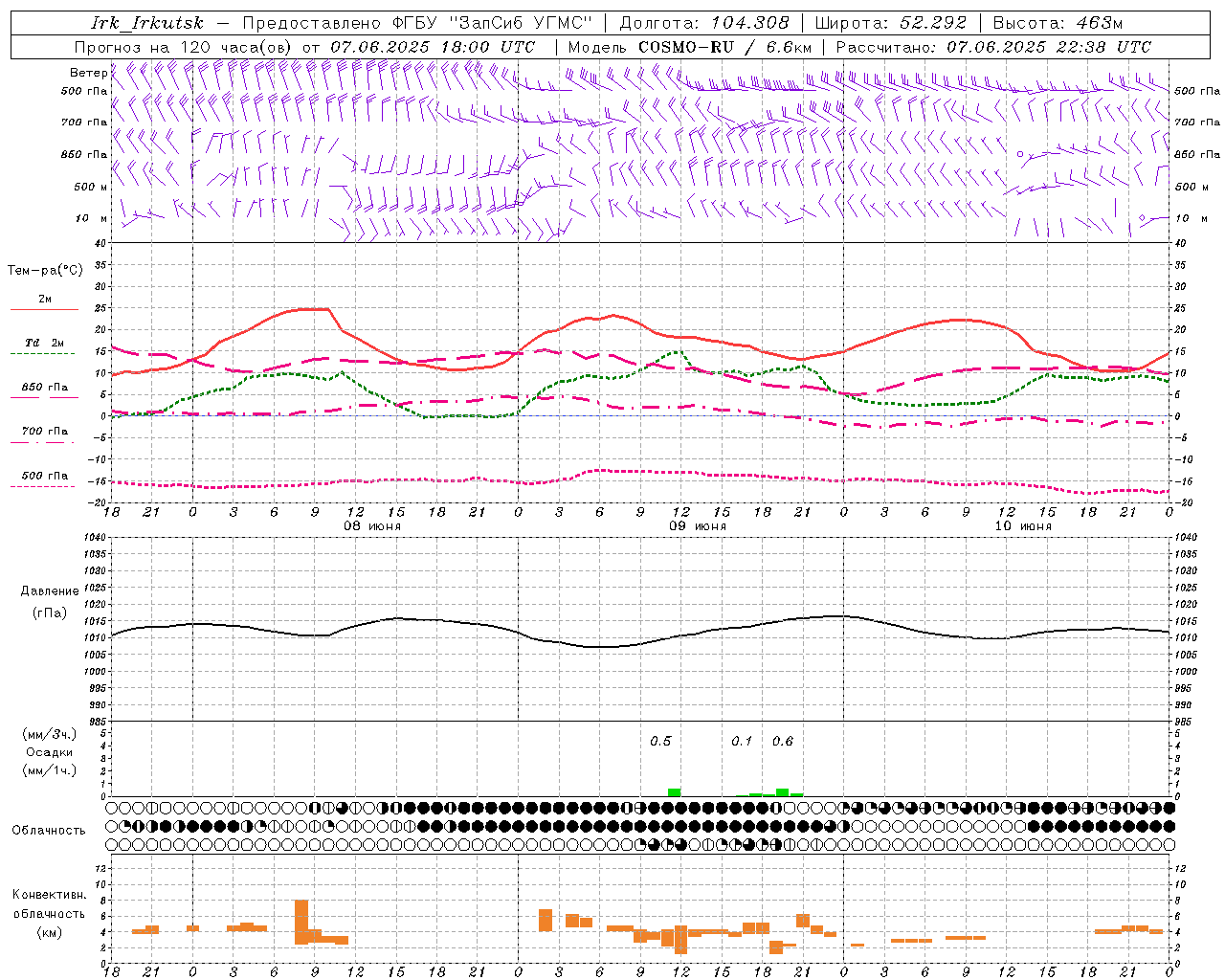Click the "Давление" pressure panel label
This screenshot has height=980, width=1225.
point(50,591)
